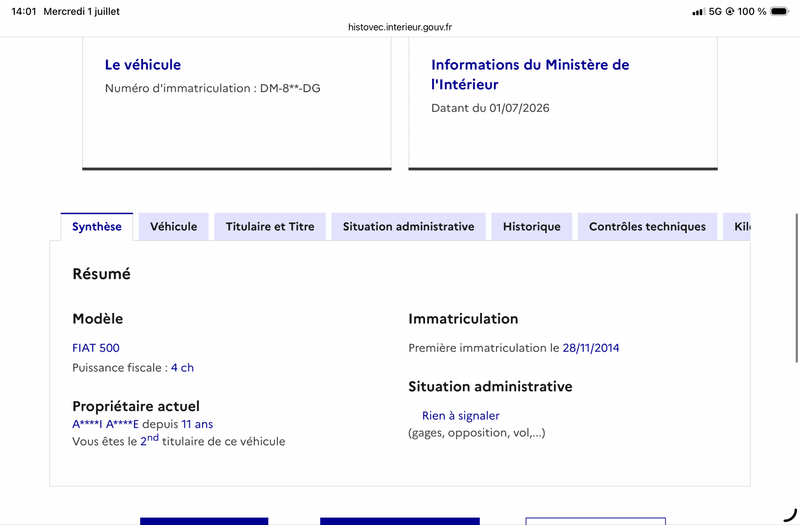Click the 28/11/2014 registration date
800x525 pixels.
click(591, 348)
